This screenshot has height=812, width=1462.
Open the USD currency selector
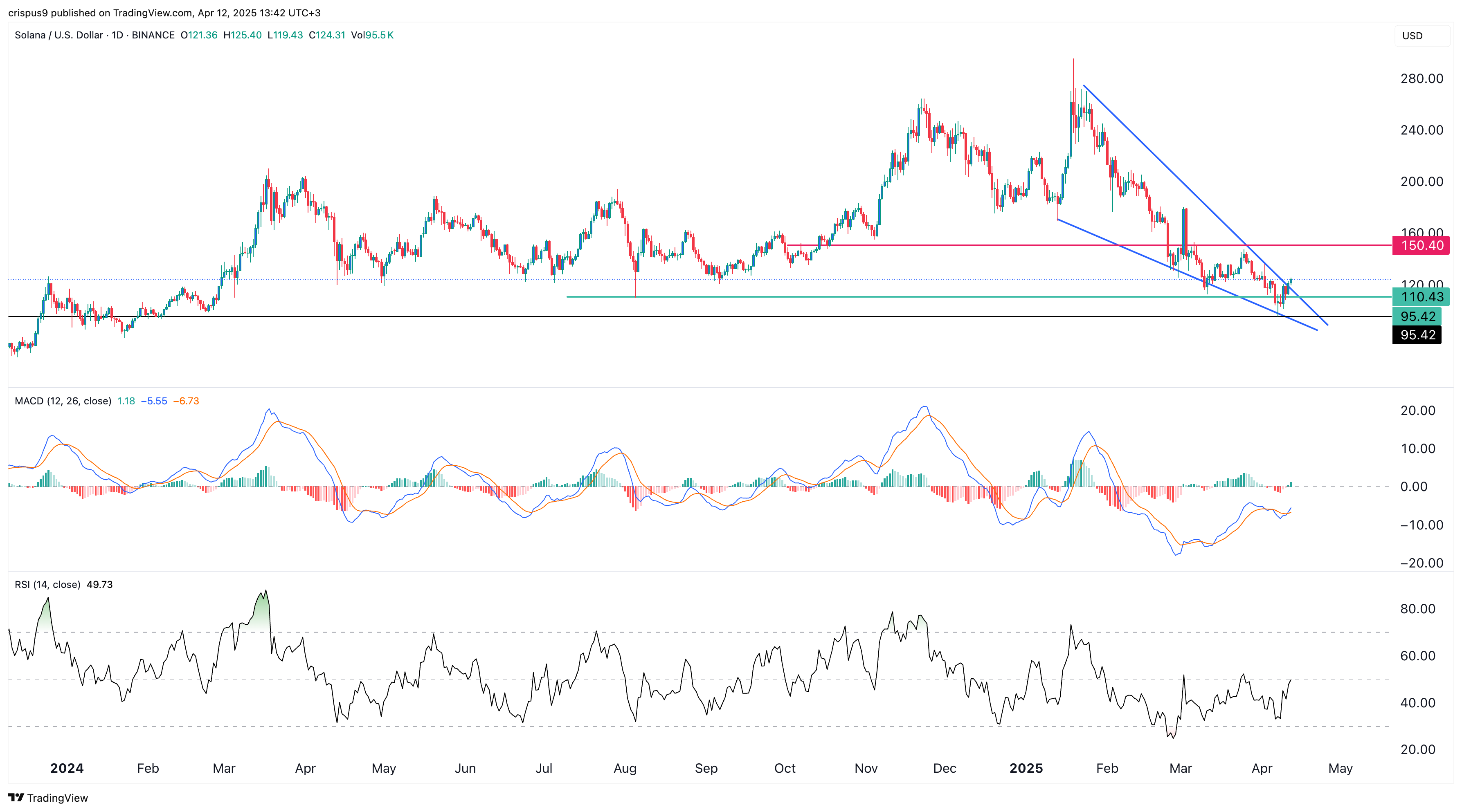point(1412,36)
